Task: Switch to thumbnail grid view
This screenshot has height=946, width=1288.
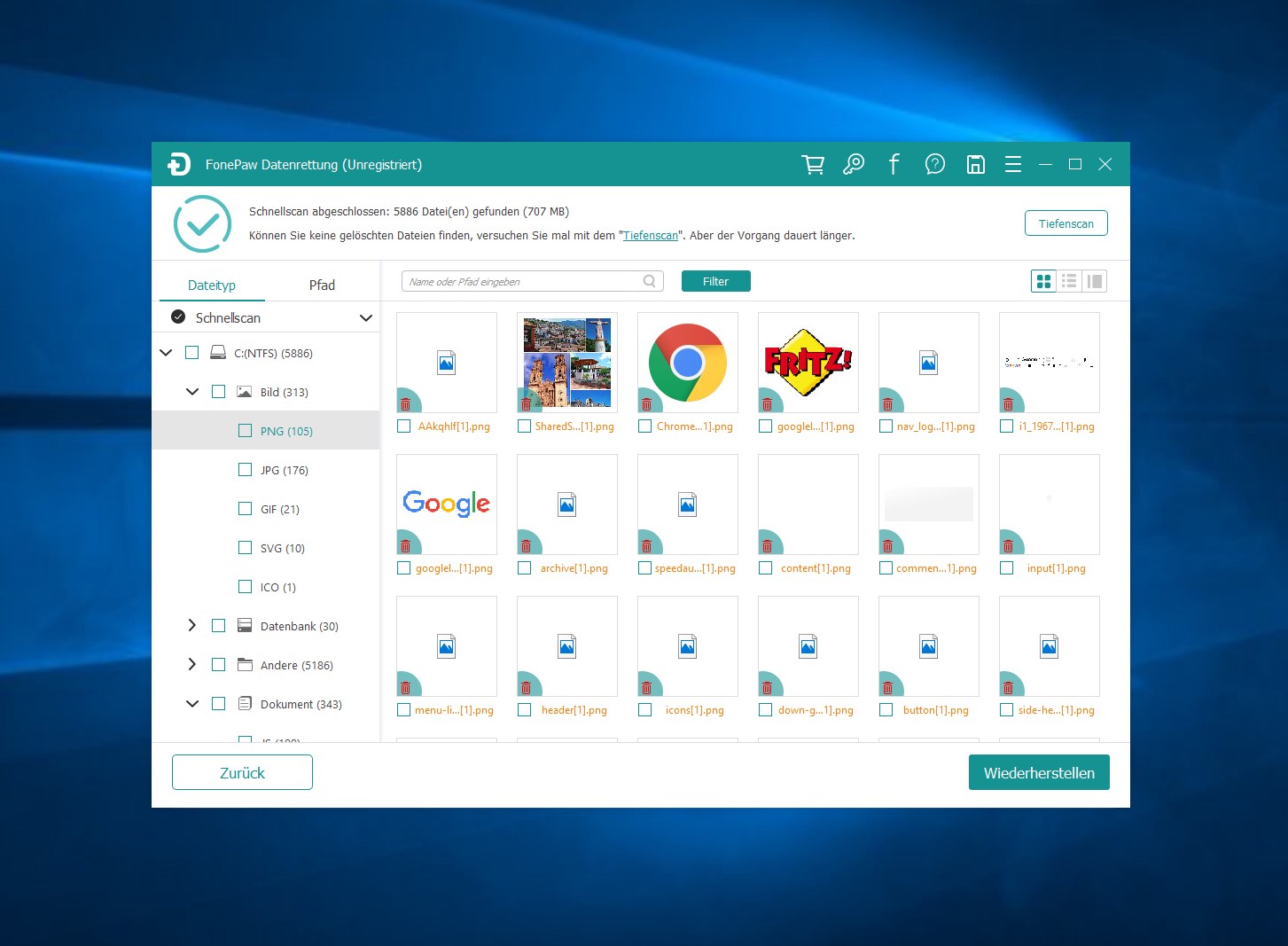Action: tap(1043, 281)
